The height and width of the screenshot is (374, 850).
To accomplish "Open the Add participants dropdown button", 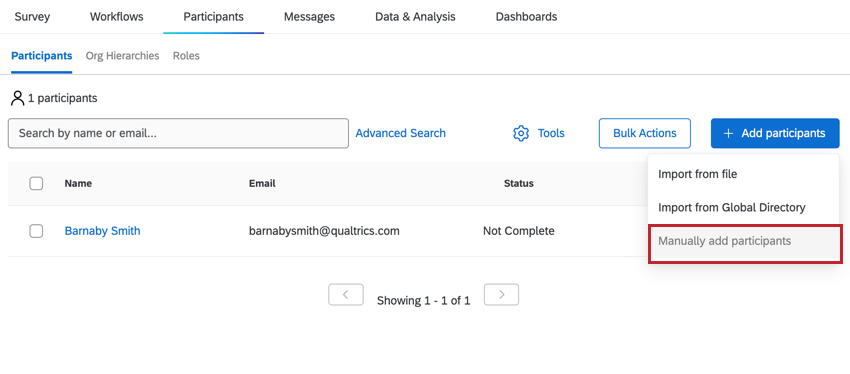I will pyautogui.click(x=775, y=133).
